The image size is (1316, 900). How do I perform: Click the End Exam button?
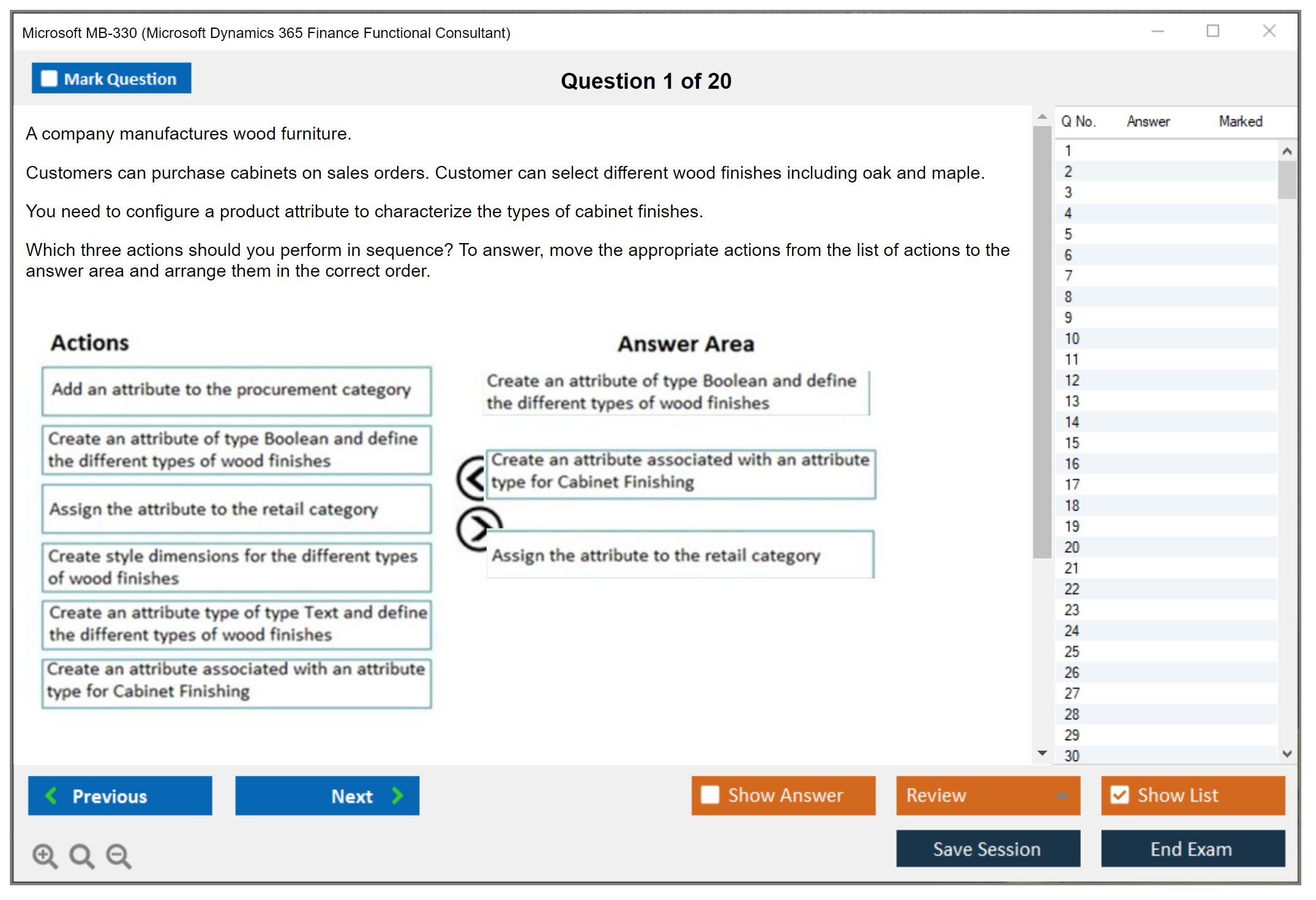(x=1192, y=849)
